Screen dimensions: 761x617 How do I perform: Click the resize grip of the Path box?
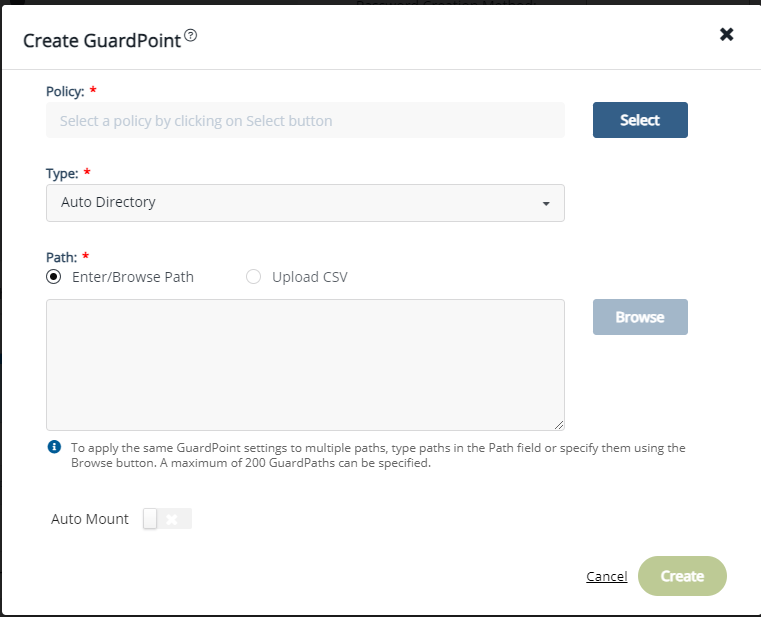[x=559, y=425]
